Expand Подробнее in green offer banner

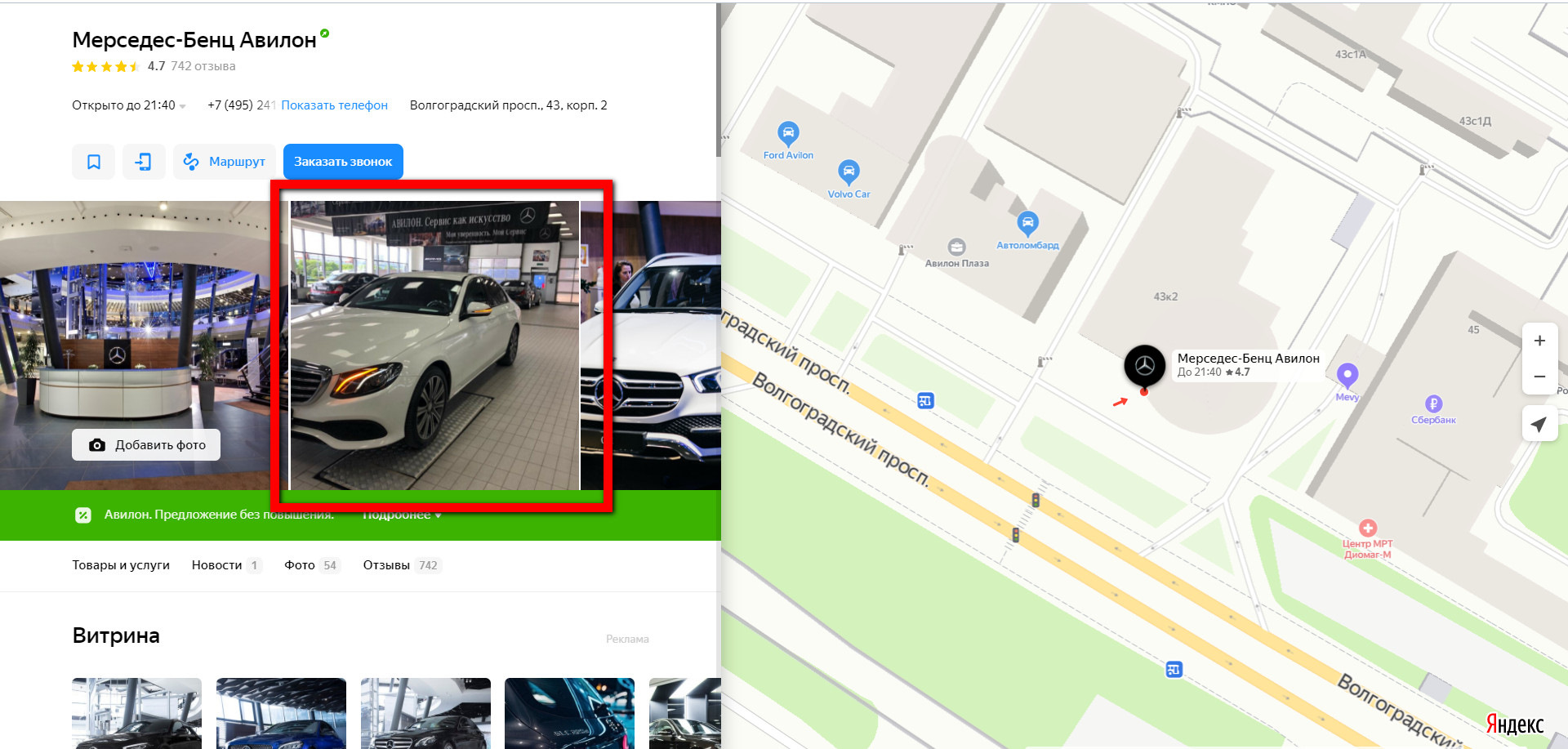click(x=402, y=515)
